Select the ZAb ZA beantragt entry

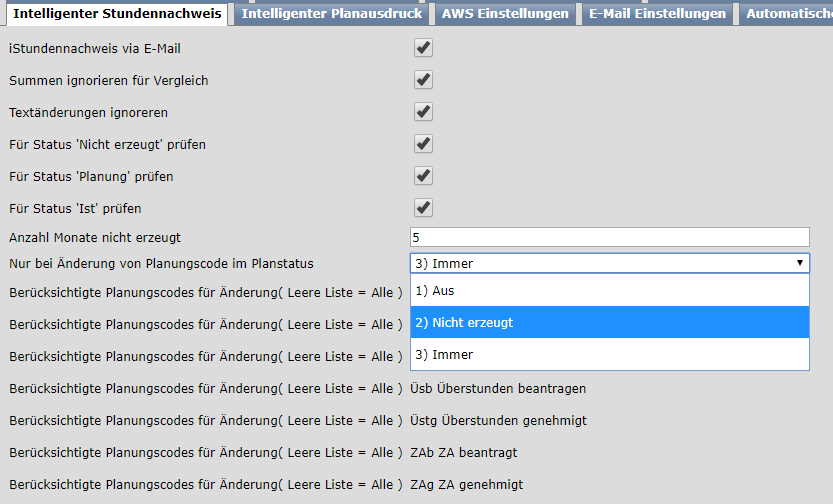(x=464, y=452)
